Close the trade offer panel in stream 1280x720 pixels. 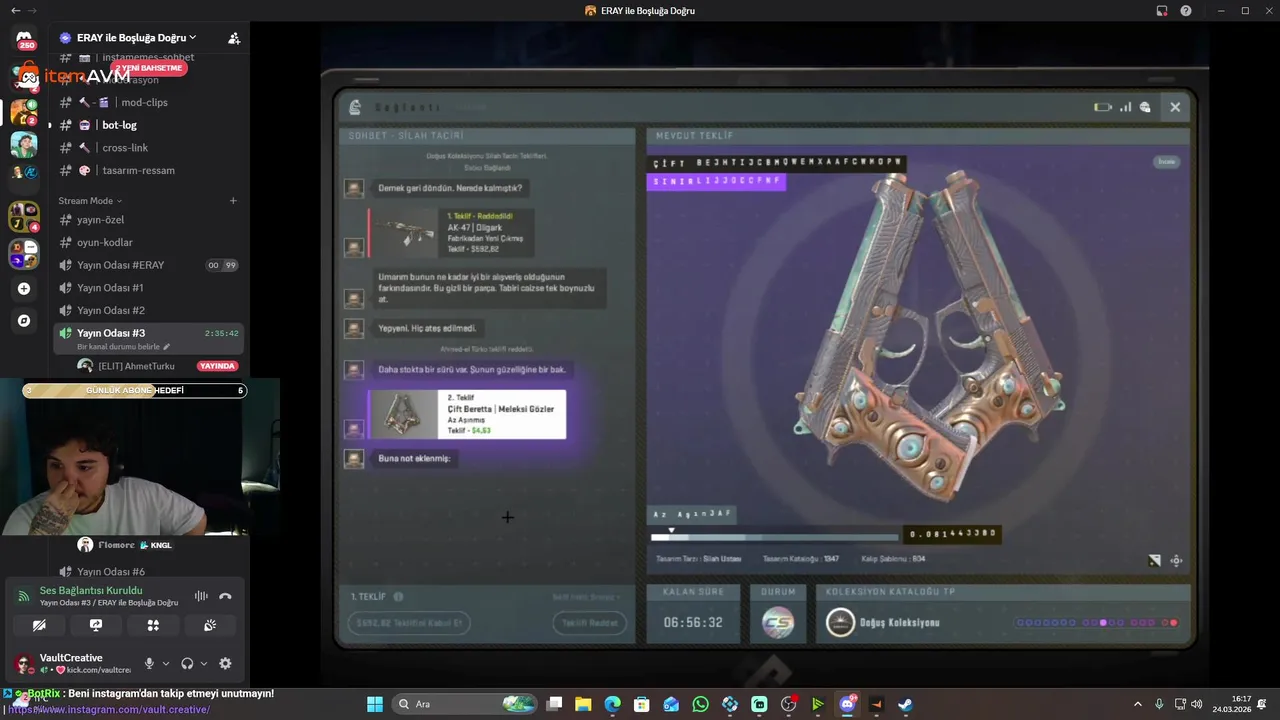1175,107
